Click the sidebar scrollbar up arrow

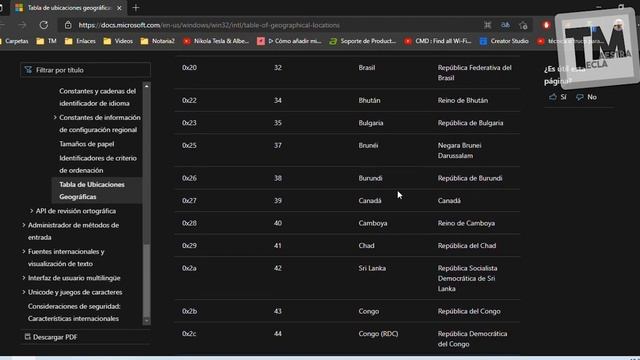click(147, 86)
